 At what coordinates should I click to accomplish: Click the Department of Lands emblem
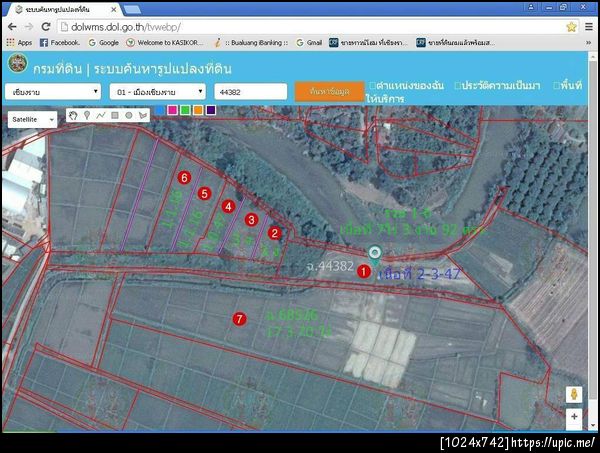click(18, 63)
